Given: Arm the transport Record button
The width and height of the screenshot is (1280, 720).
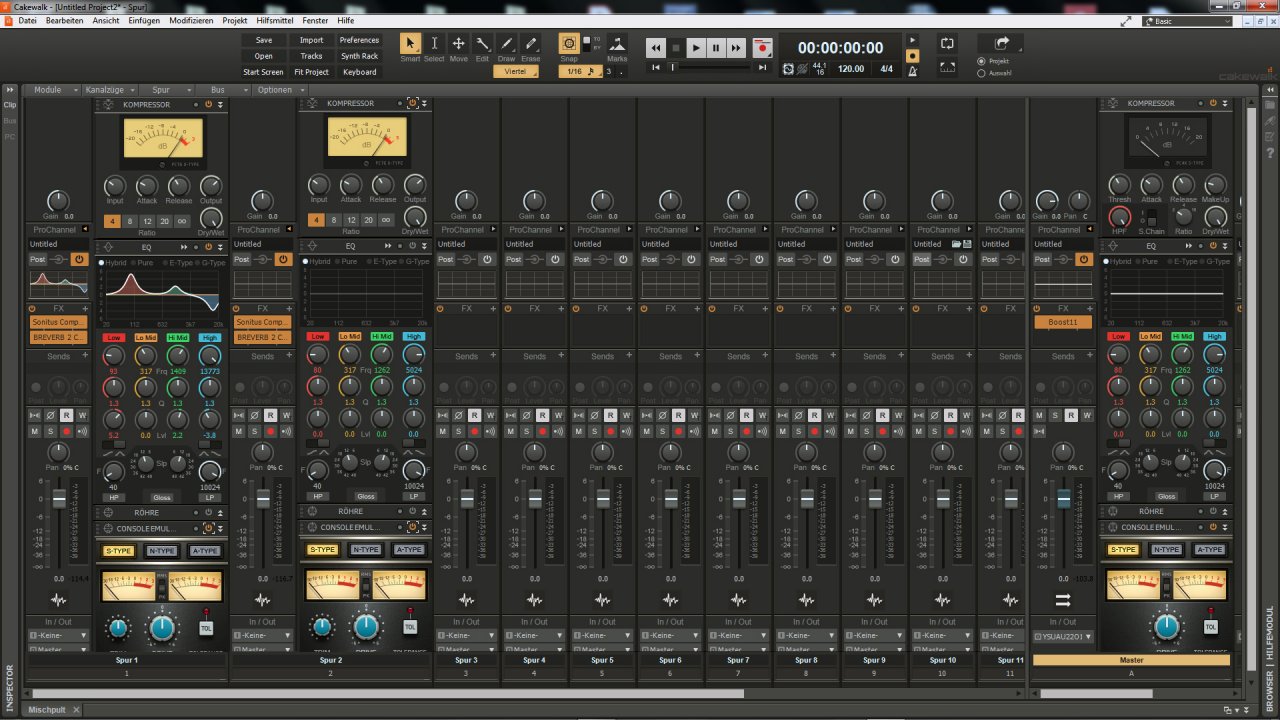Looking at the screenshot, I should [x=763, y=47].
